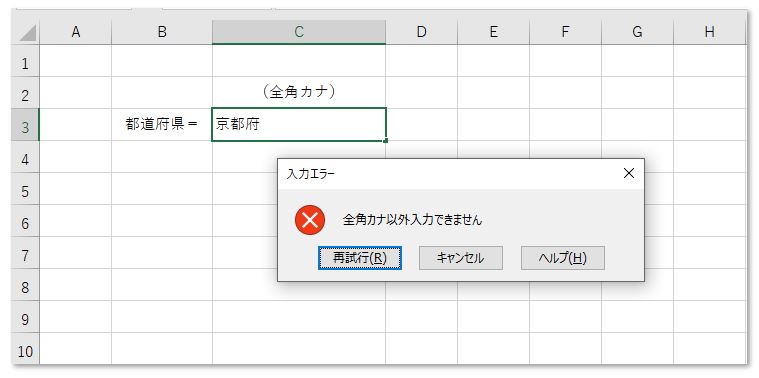
Task: Select row 1 header
Action: point(25,61)
